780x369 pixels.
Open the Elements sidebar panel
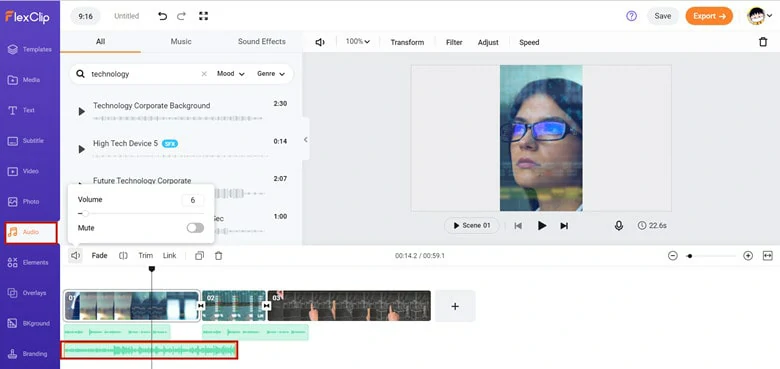30,263
